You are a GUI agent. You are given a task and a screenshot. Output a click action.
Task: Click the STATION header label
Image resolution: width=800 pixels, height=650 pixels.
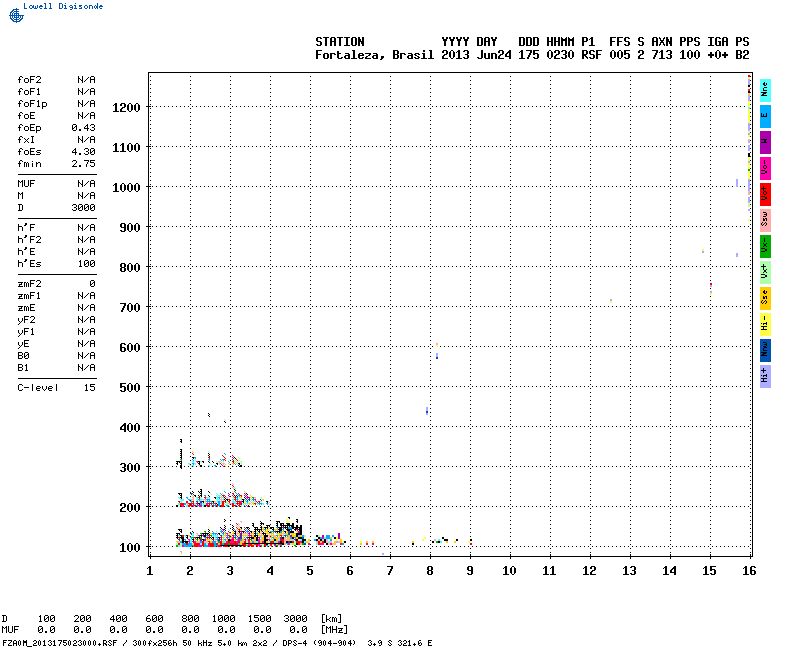tap(340, 42)
